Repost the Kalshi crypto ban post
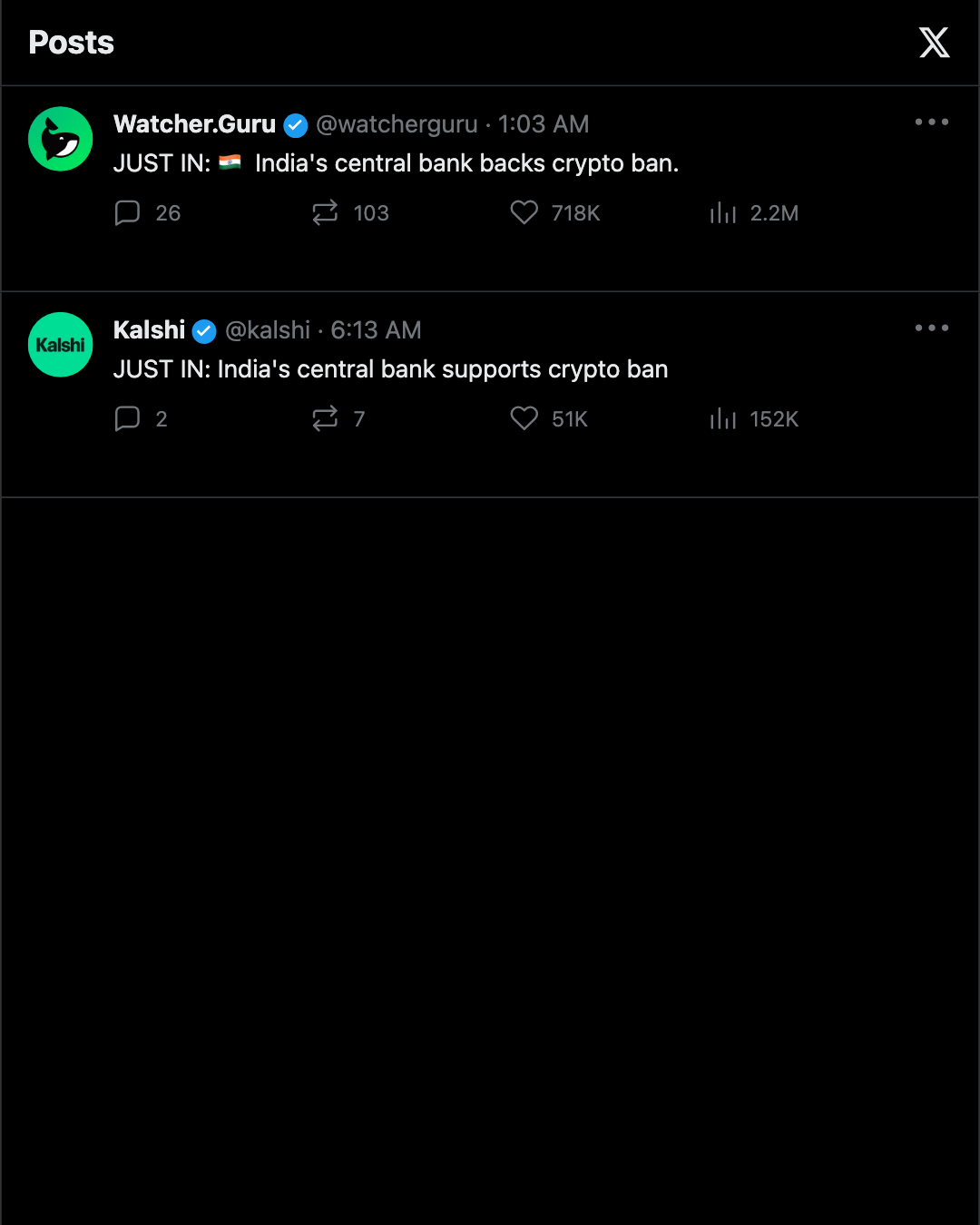The width and height of the screenshot is (980, 1225). 325,419
